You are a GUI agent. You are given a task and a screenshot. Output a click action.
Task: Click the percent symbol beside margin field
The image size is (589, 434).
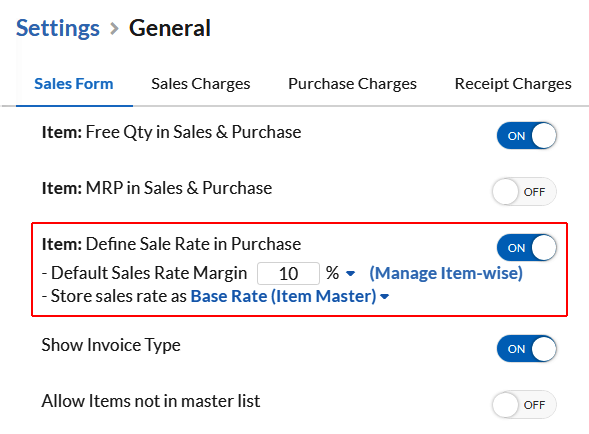tap(332, 273)
